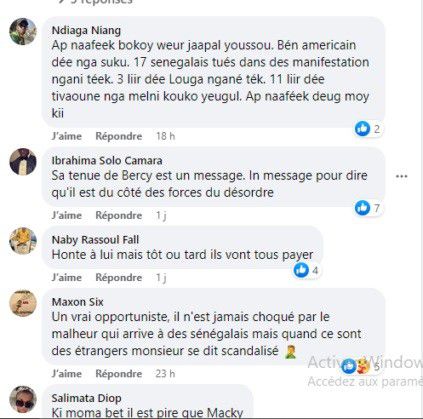Reply to Naby Rassoul Fall's comment

119,277
